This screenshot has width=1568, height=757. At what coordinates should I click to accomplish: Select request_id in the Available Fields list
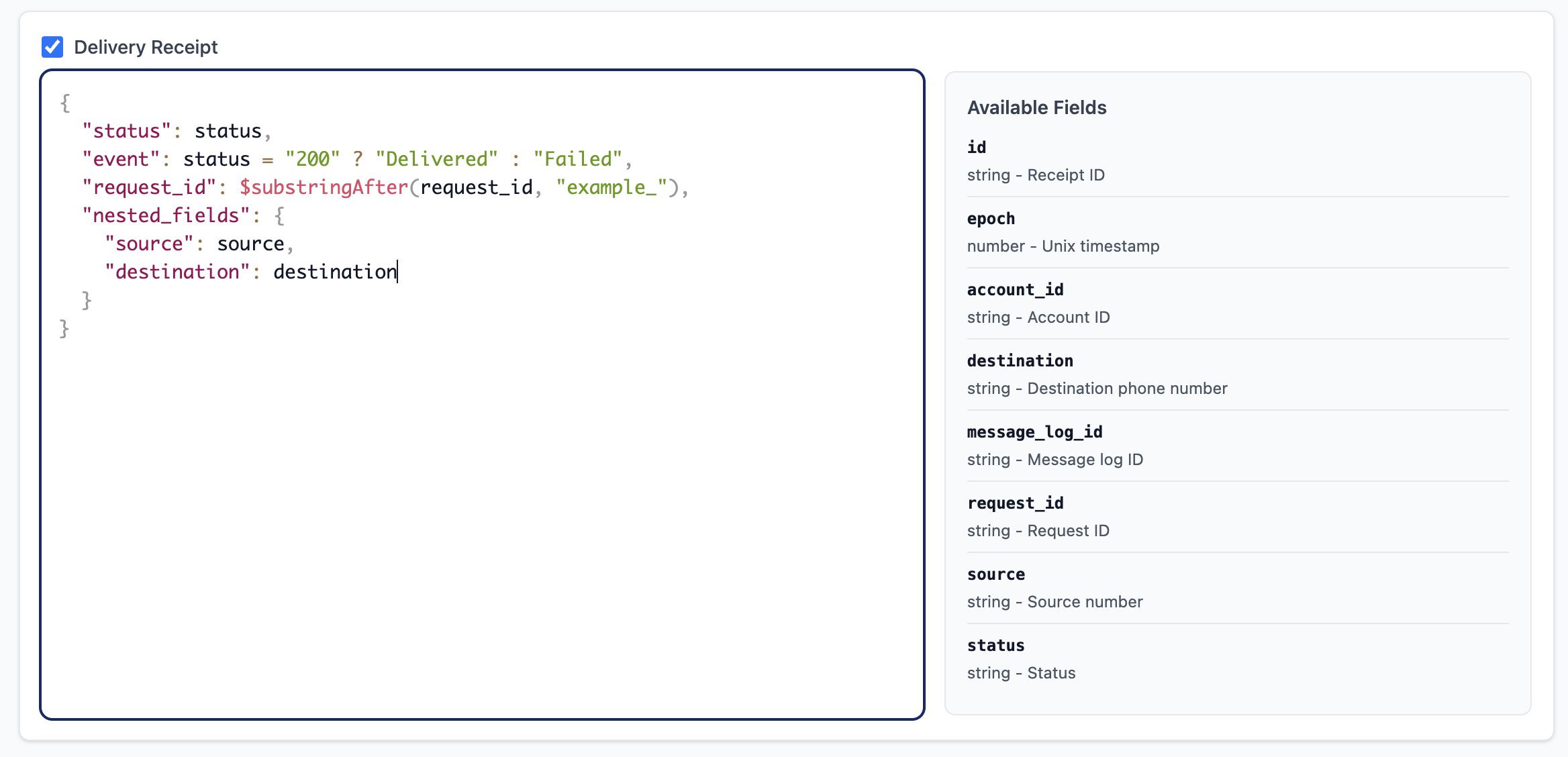[x=1015, y=503]
